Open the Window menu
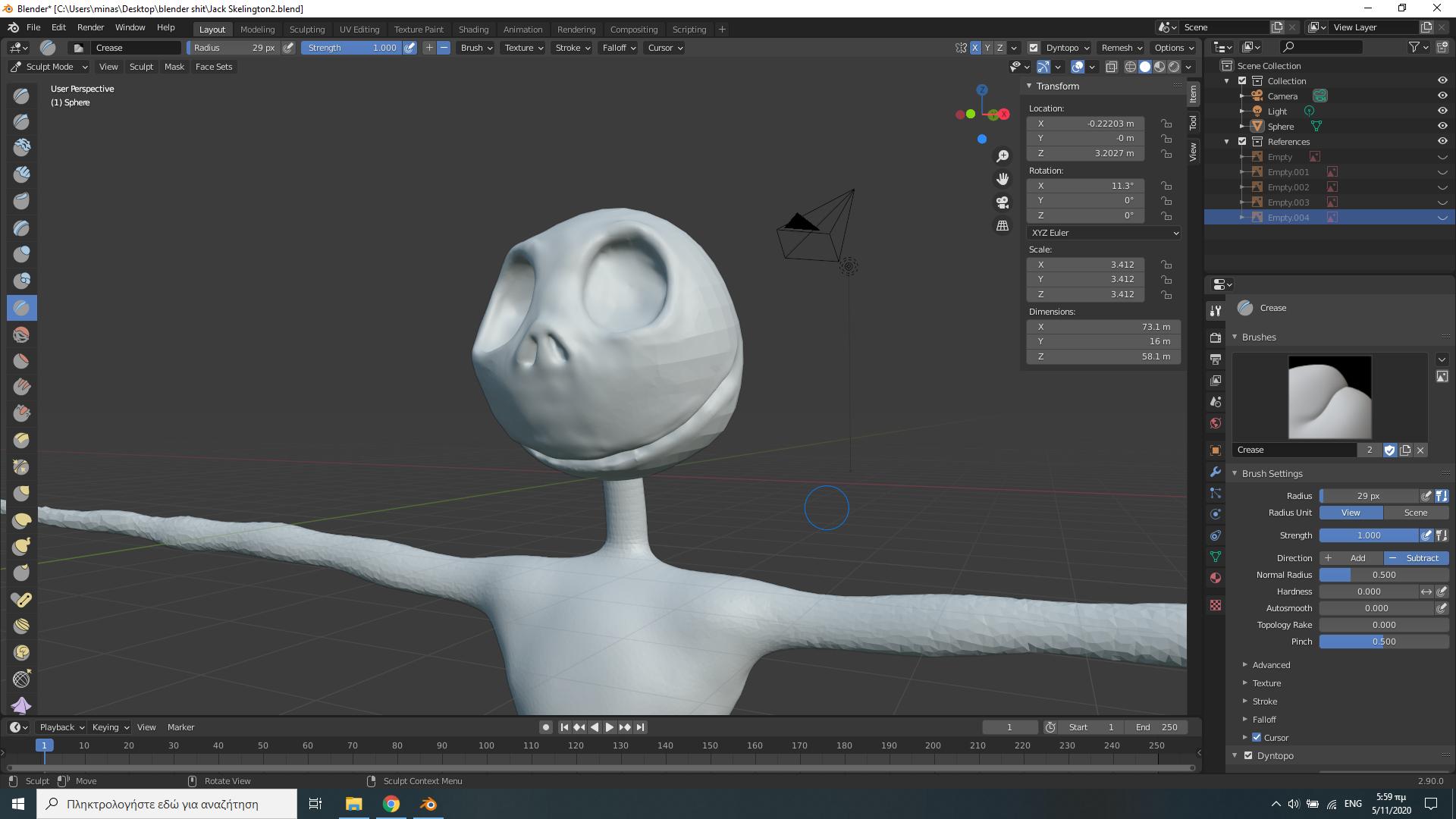The width and height of the screenshot is (1456, 819). point(129,27)
